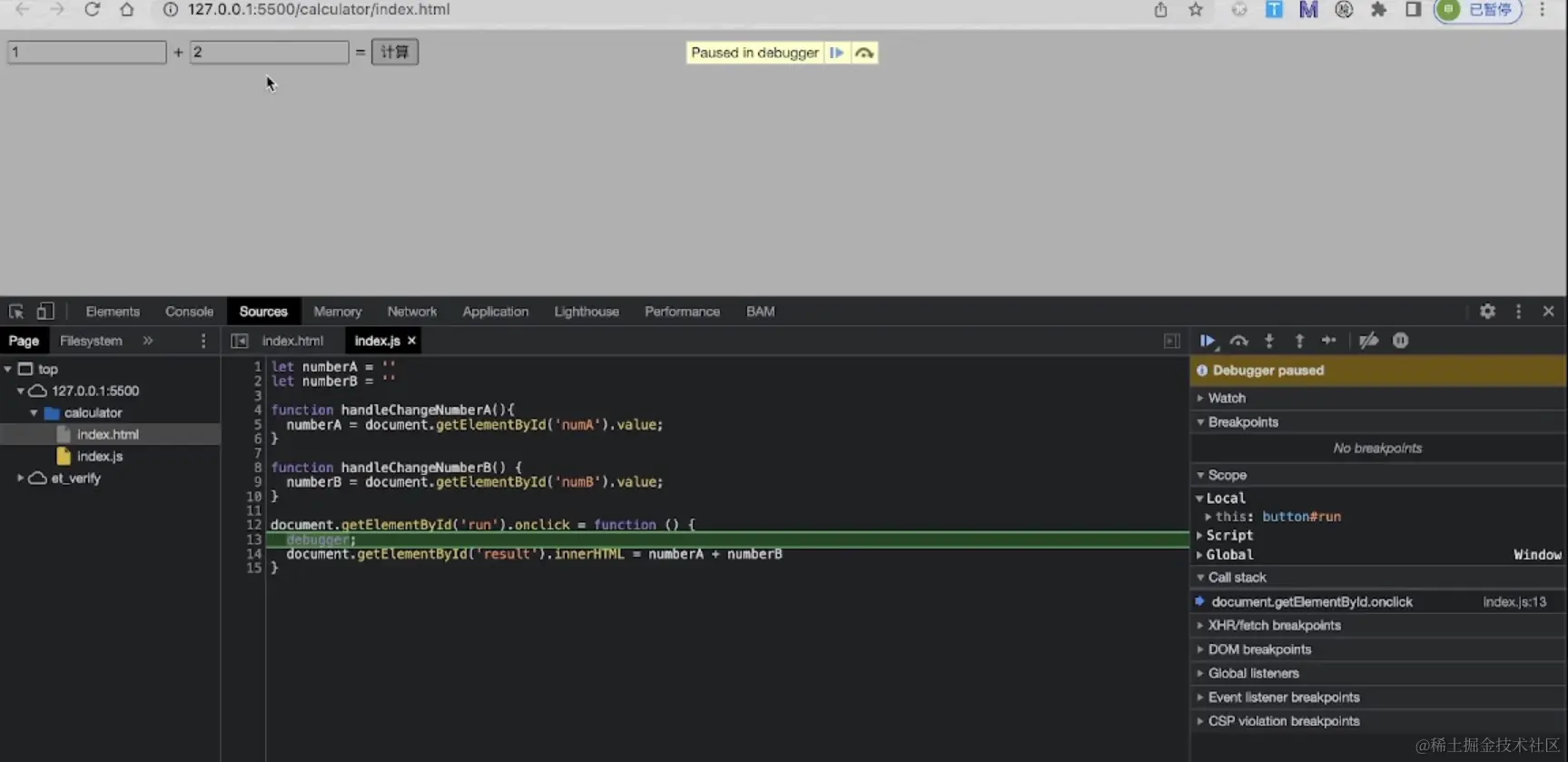Collapse the 127.0.0.1:5500 tree node
Viewport: 1568px width, 762px height.
pyautogui.click(x=20, y=391)
